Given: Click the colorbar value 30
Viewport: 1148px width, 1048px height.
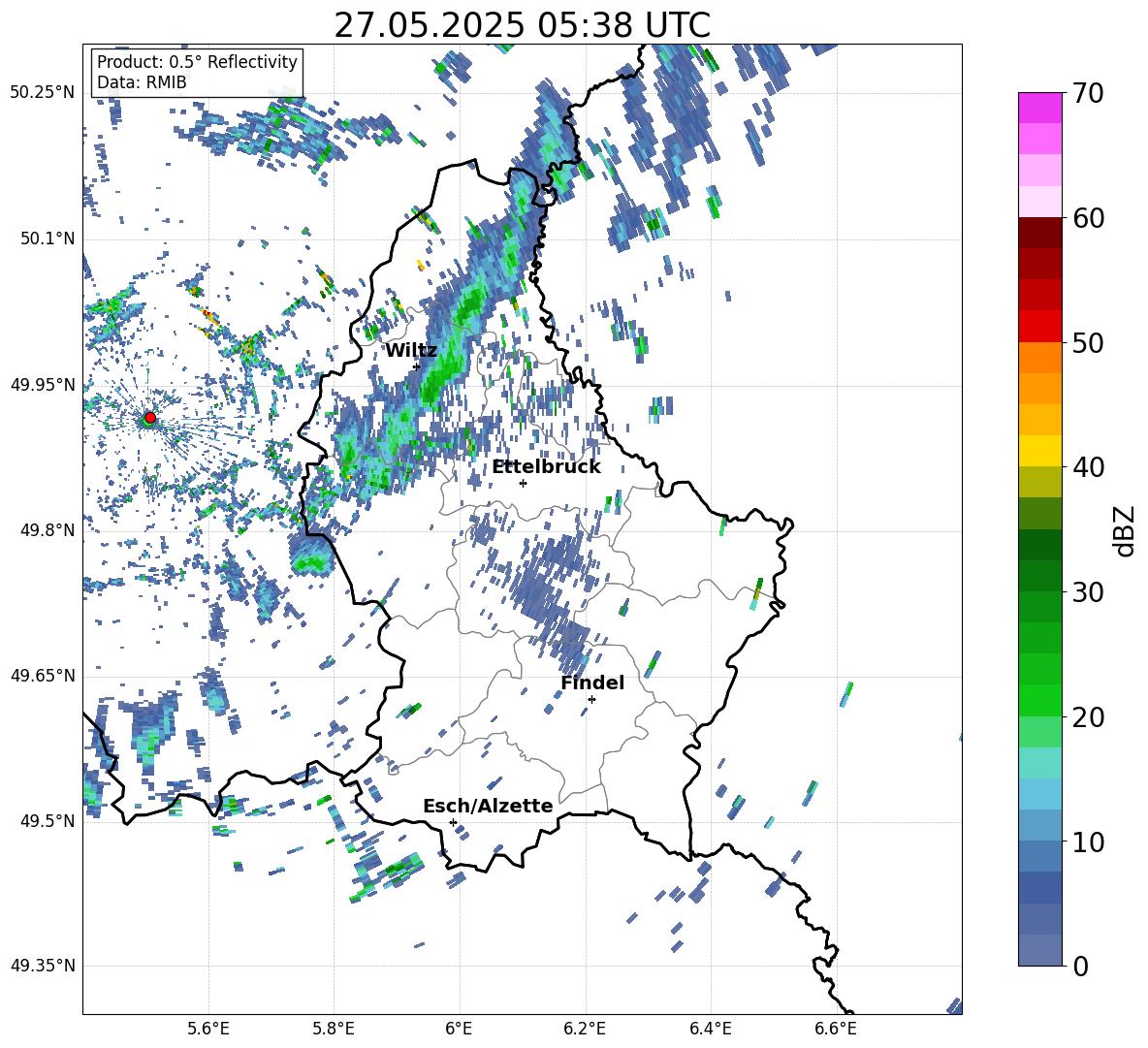Looking at the screenshot, I should click(1089, 592).
